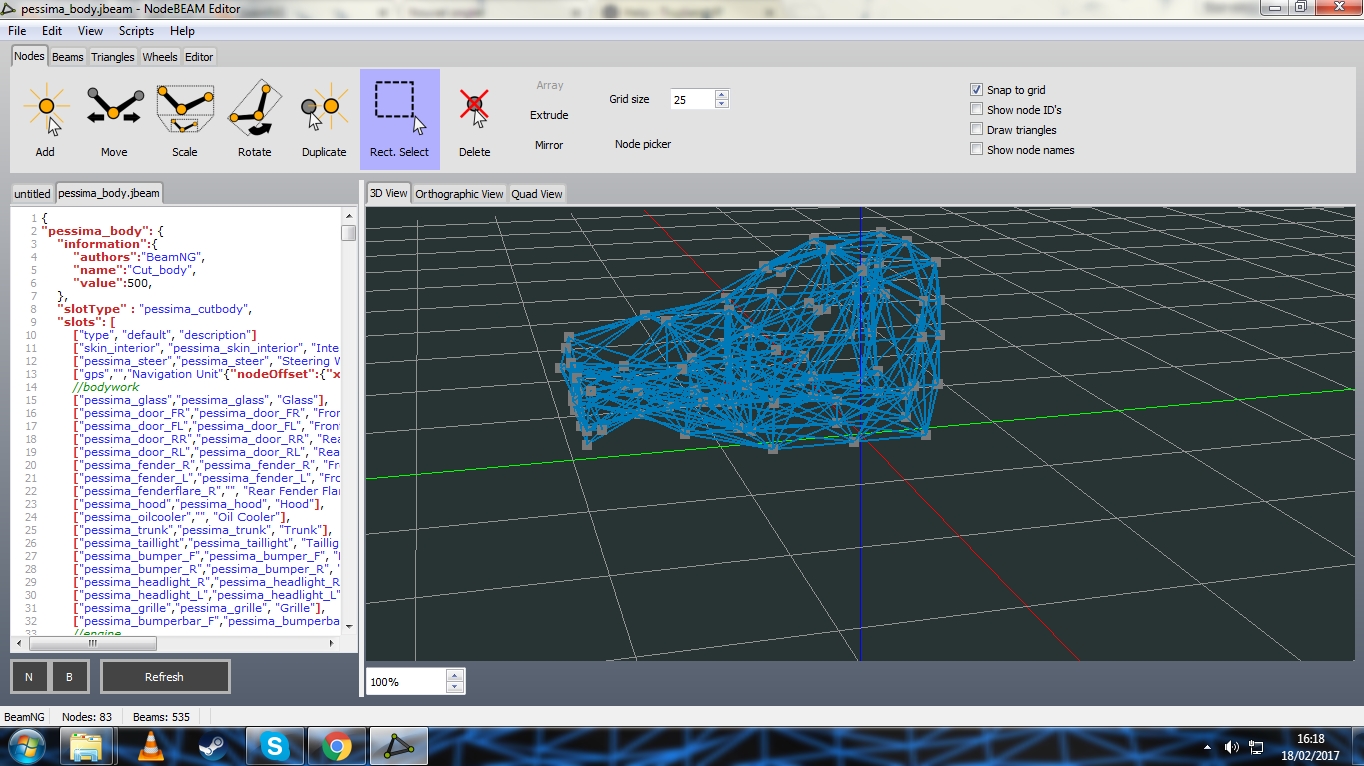Open the Help menu
Screen dimensions: 1364x766
182,31
